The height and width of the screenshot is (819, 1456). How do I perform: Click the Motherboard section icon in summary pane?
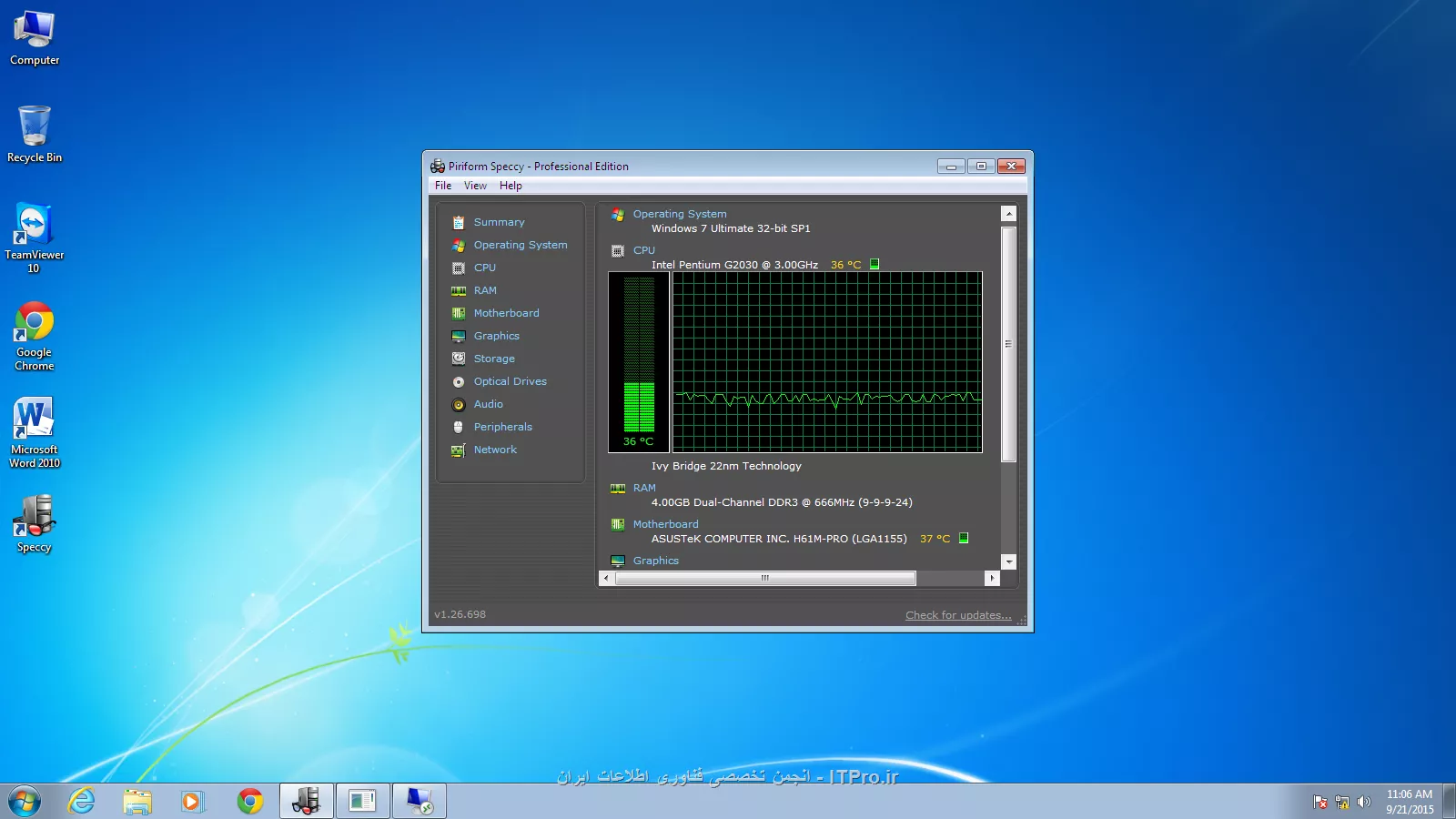pyautogui.click(x=618, y=524)
